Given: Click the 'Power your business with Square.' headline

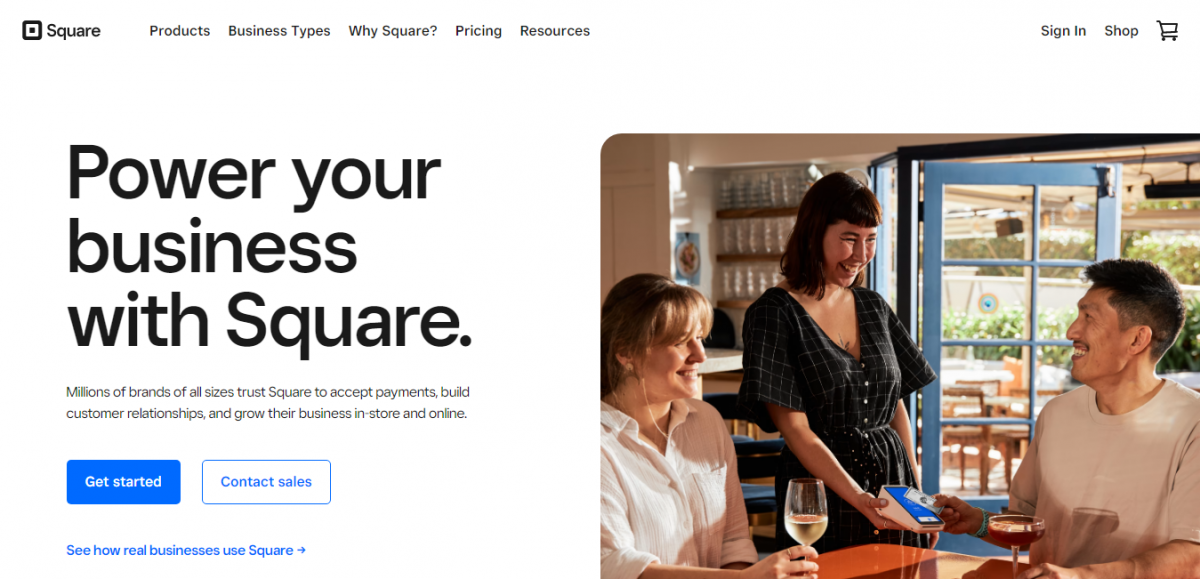Looking at the screenshot, I should pos(269,247).
